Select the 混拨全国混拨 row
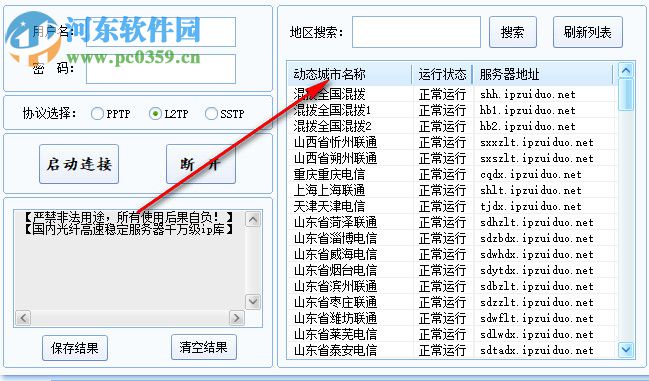The height and width of the screenshot is (381, 649). click(451, 94)
